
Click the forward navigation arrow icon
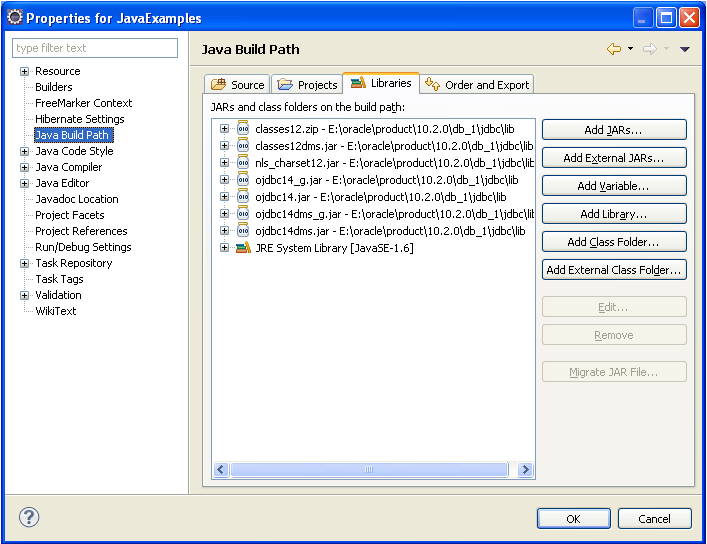pos(650,49)
